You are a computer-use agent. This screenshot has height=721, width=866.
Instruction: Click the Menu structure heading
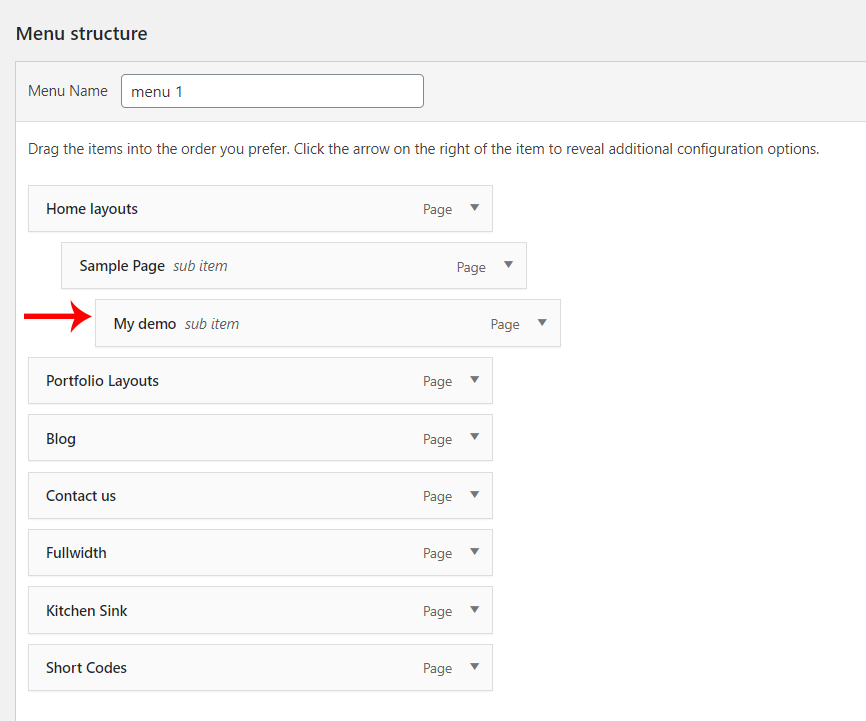[x=82, y=34]
